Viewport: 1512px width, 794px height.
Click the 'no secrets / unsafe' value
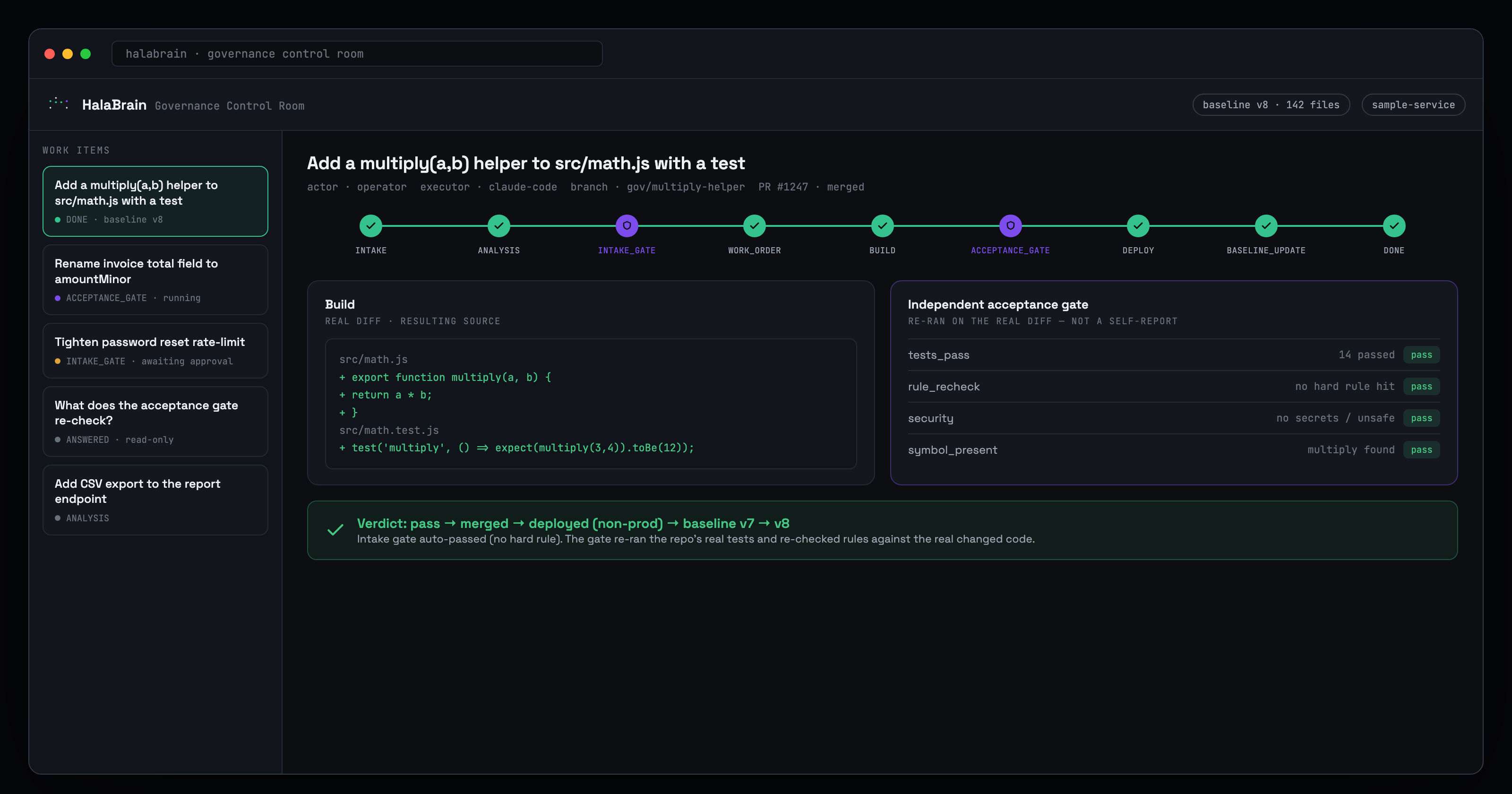[x=1335, y=418]
